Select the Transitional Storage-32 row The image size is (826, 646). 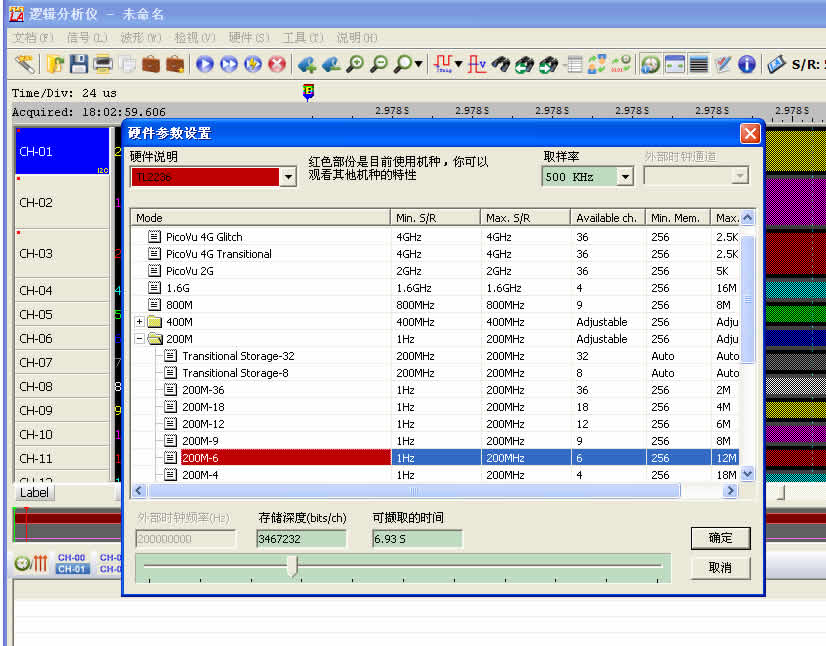coord(435,356)
